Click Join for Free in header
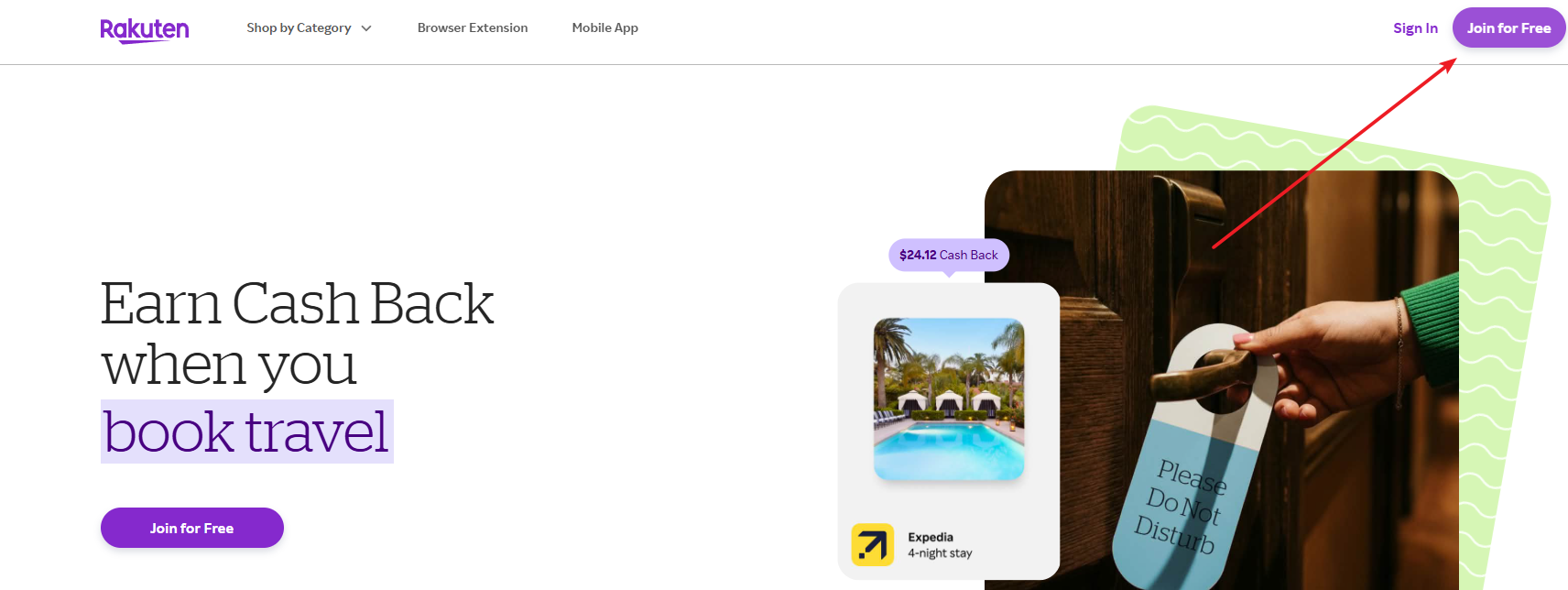 pyautogui.click(x=1508, y=27)
